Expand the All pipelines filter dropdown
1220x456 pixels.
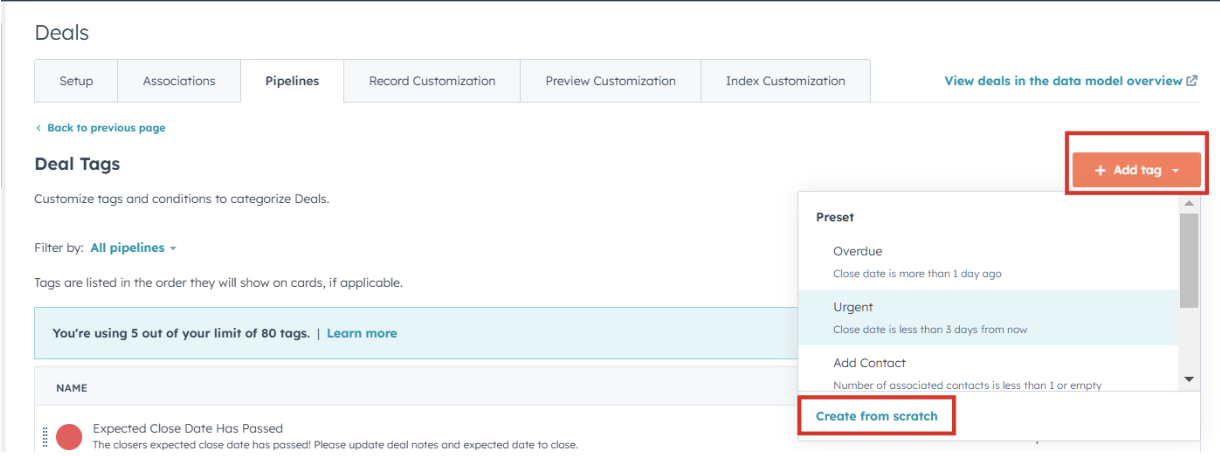[133, 248]
